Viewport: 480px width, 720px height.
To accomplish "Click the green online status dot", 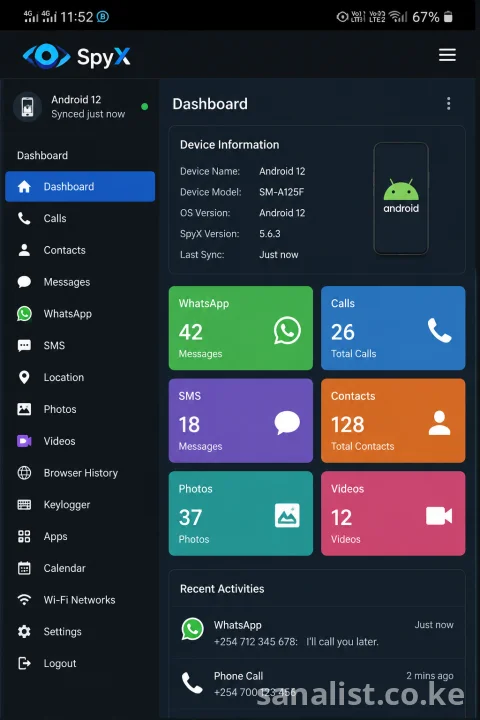I will [x=145, y=107].
